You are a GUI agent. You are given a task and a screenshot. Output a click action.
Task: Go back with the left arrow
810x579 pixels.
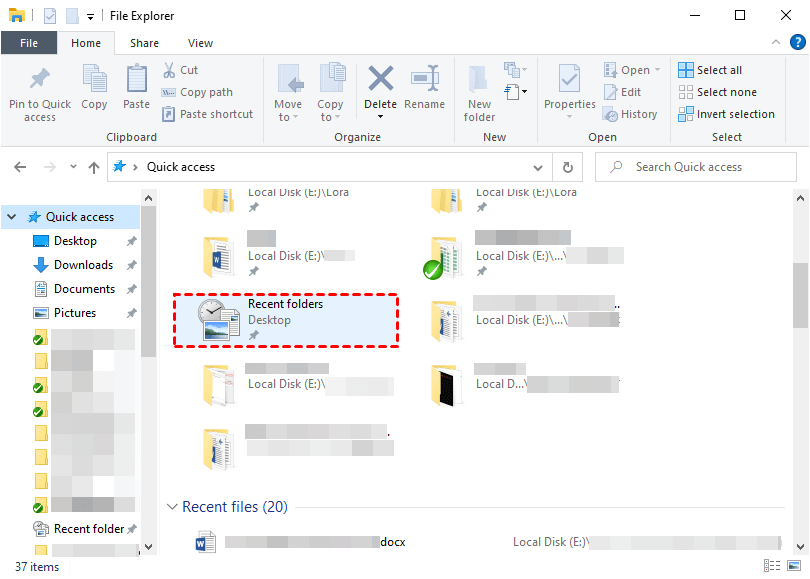pos(20,167)
